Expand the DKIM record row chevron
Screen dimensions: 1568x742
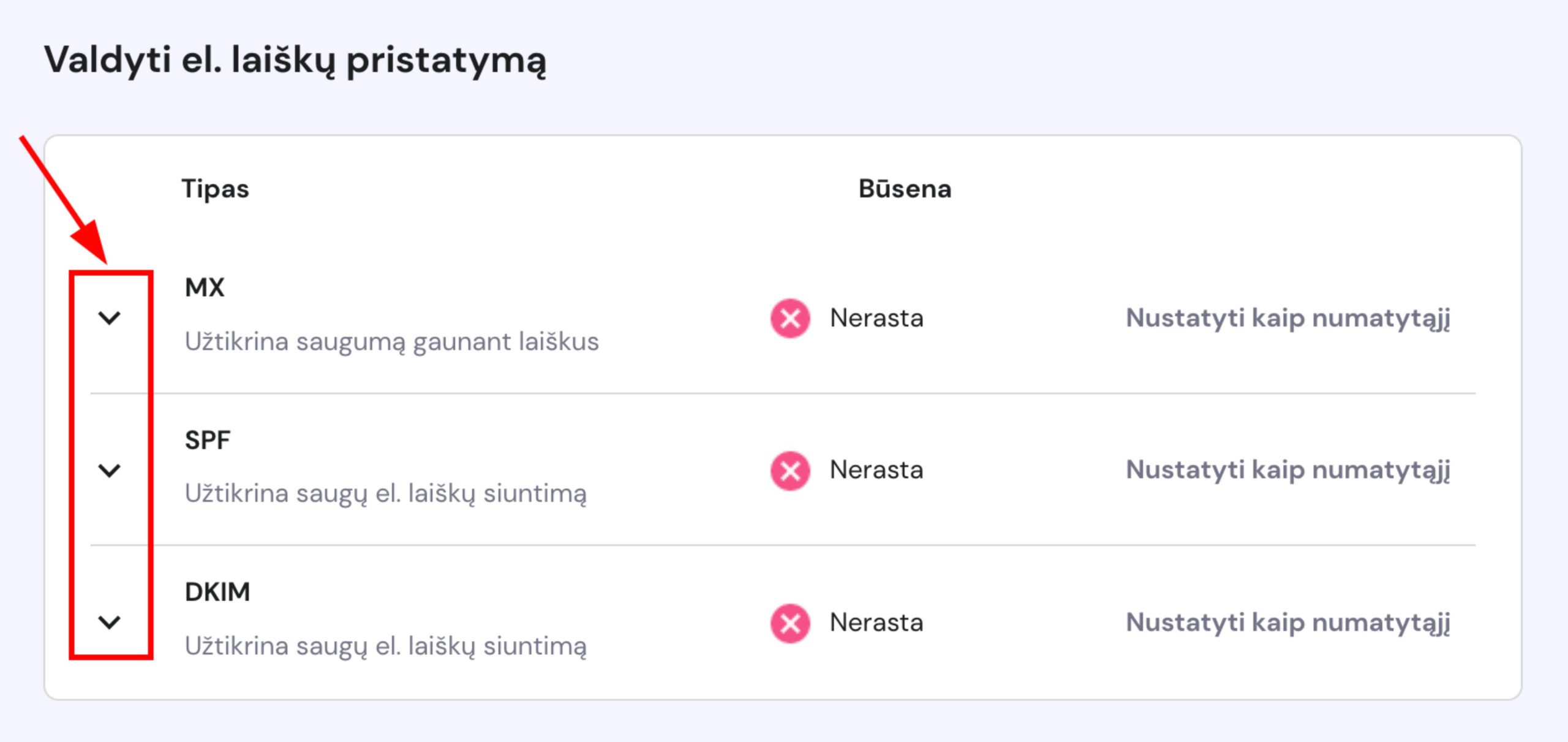tap(110, 622)
